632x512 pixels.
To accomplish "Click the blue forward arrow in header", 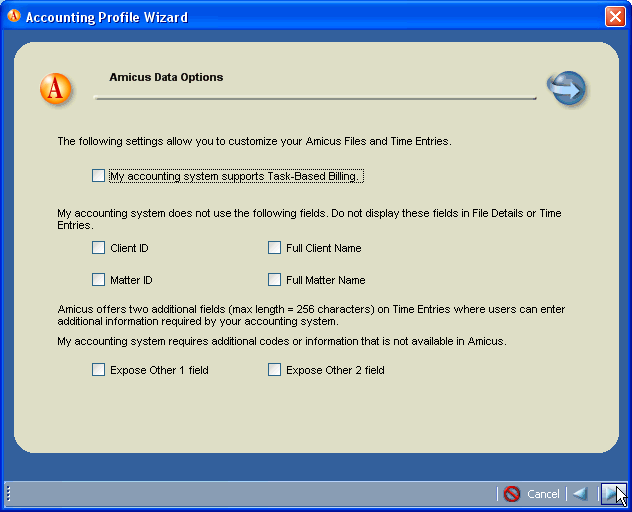I will click(566, 89).
